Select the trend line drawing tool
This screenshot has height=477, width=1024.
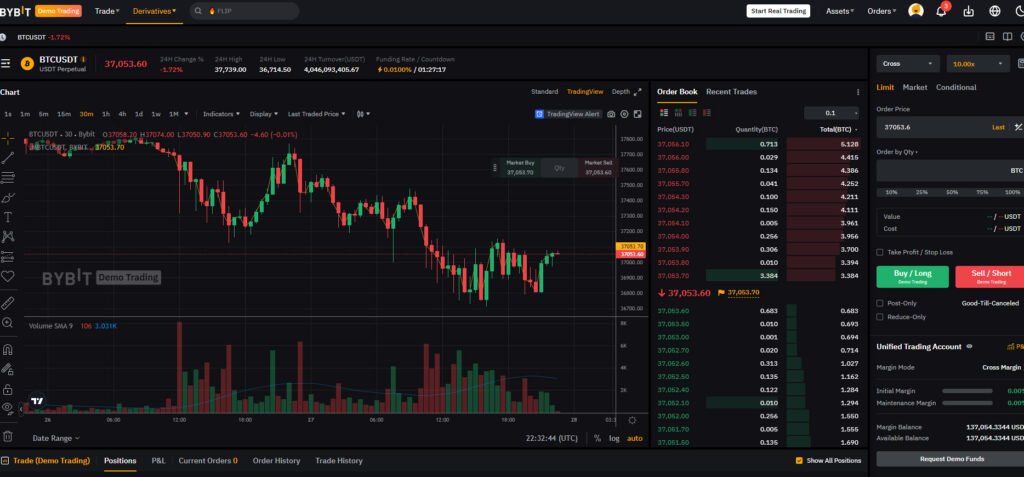pos(8,157)
